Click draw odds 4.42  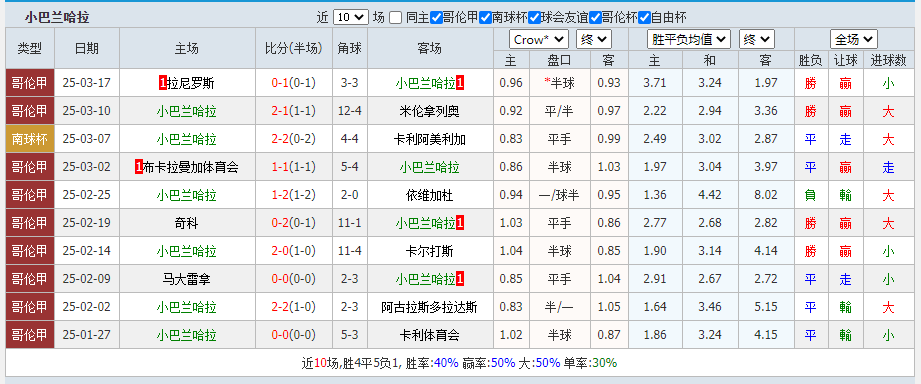pos(710,195)
